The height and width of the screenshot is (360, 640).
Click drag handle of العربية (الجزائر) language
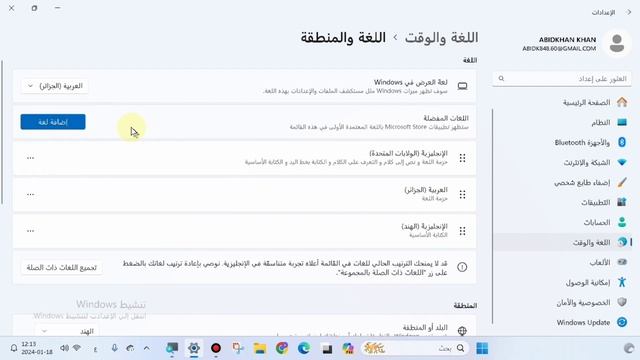point(462,194)
